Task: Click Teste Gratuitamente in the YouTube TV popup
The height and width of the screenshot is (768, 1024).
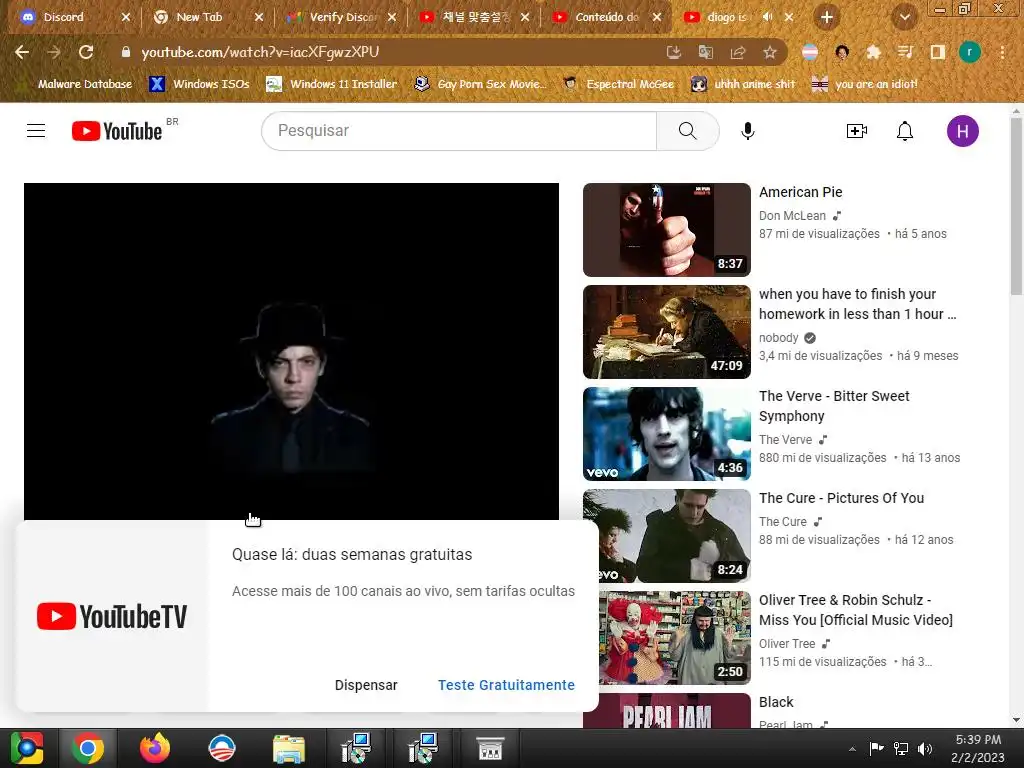Action: [506, 685]
